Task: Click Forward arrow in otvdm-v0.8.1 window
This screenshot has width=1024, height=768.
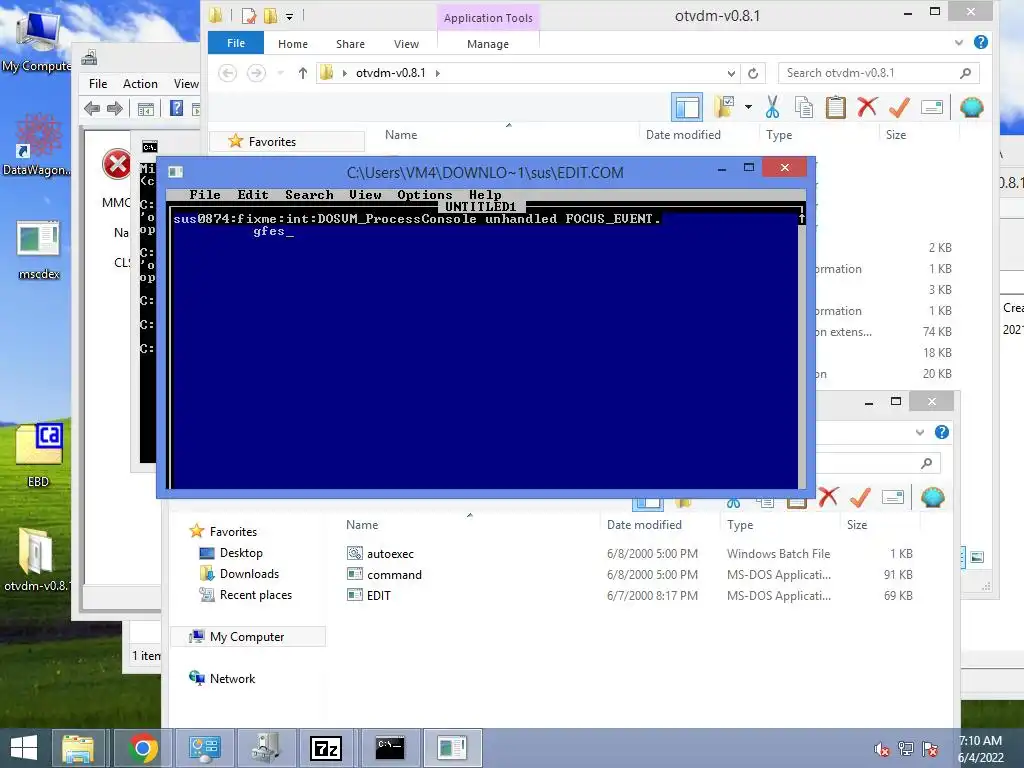Action: tap(256, 73)
